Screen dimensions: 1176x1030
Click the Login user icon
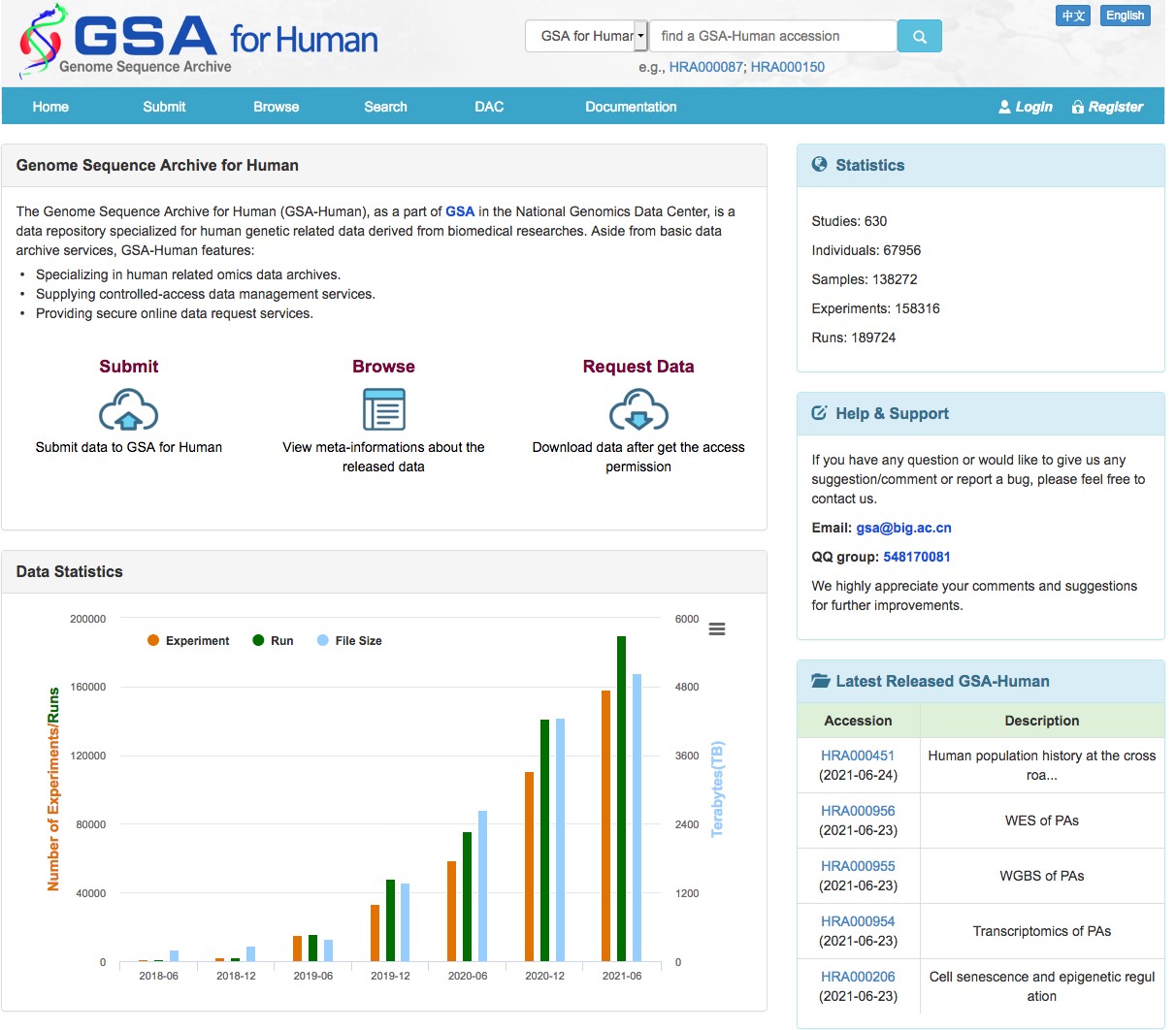click(1004, 107)
